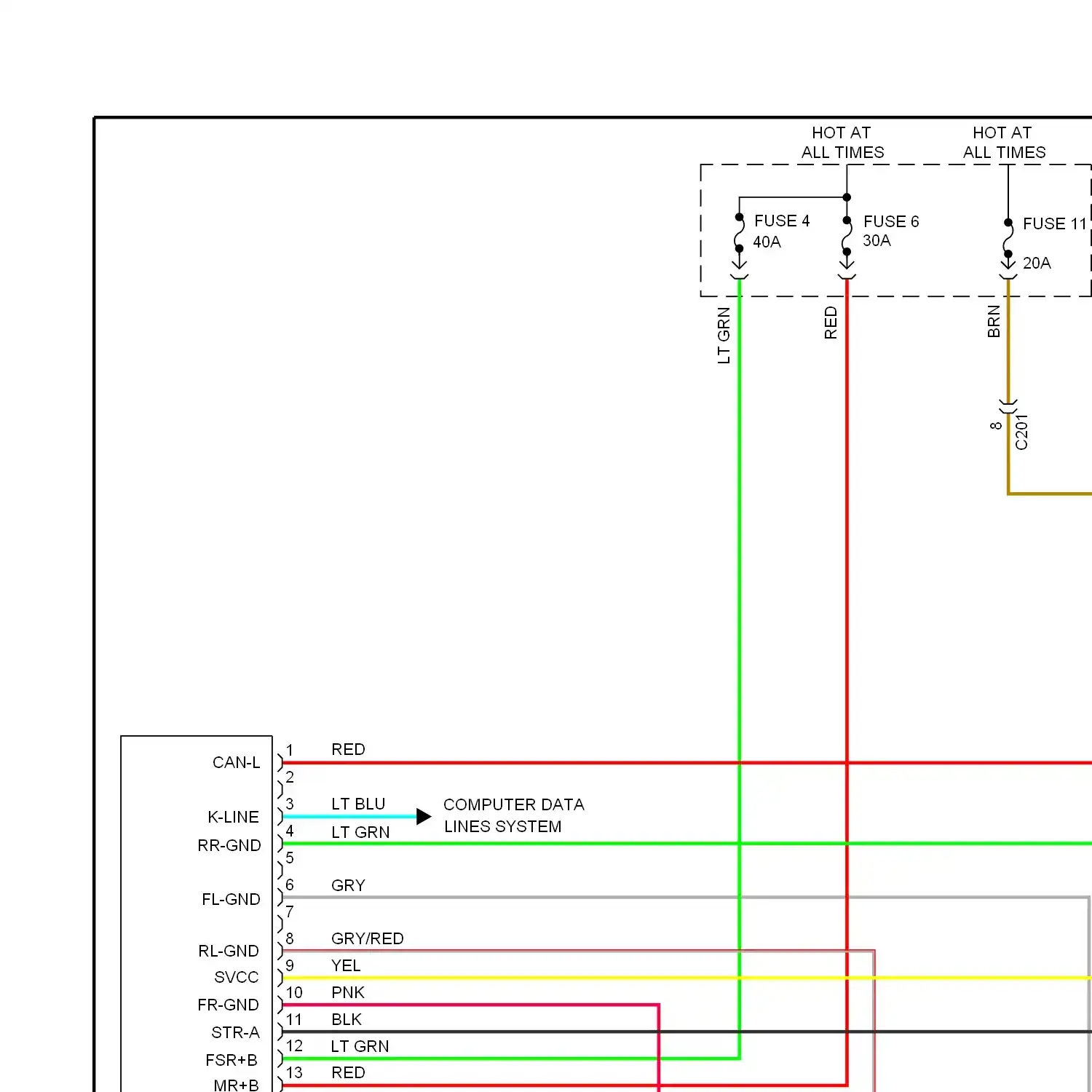Viewport: 1092px width, 1092px height.
Task: Click the LT BLU wire label
Action: coord(358,804)
